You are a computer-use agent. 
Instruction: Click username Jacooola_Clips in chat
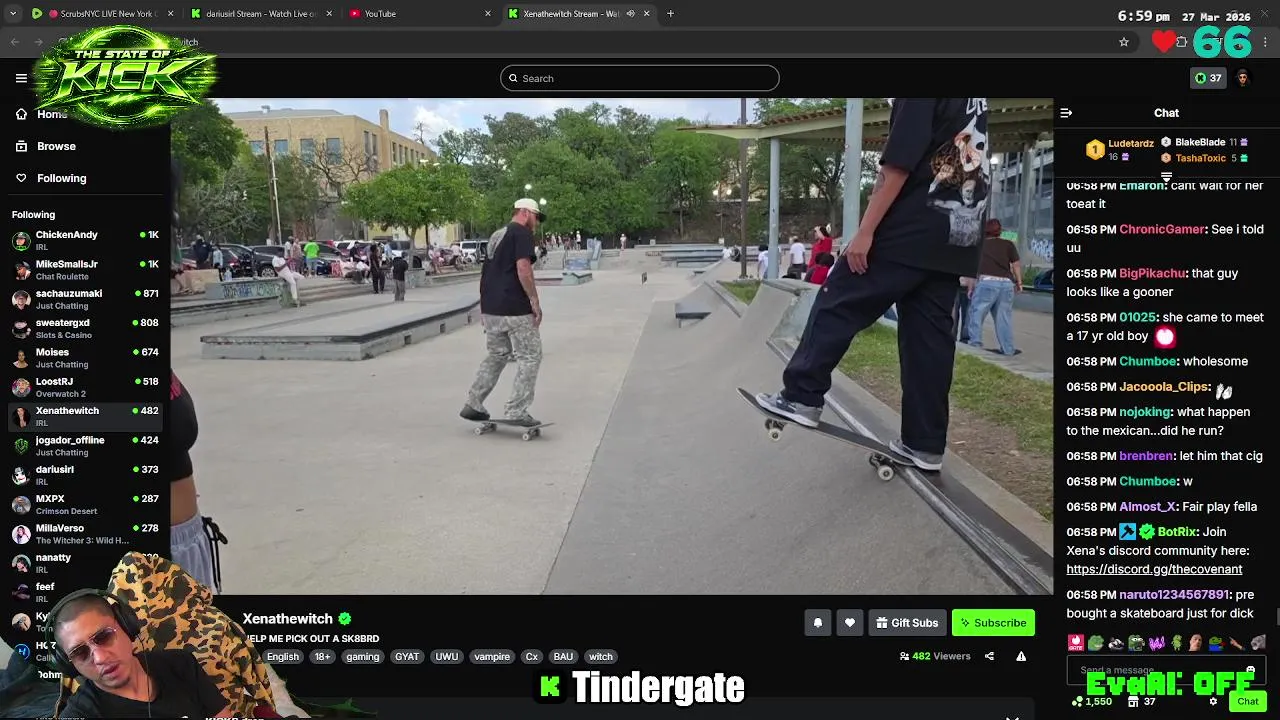click(1164, 387)
